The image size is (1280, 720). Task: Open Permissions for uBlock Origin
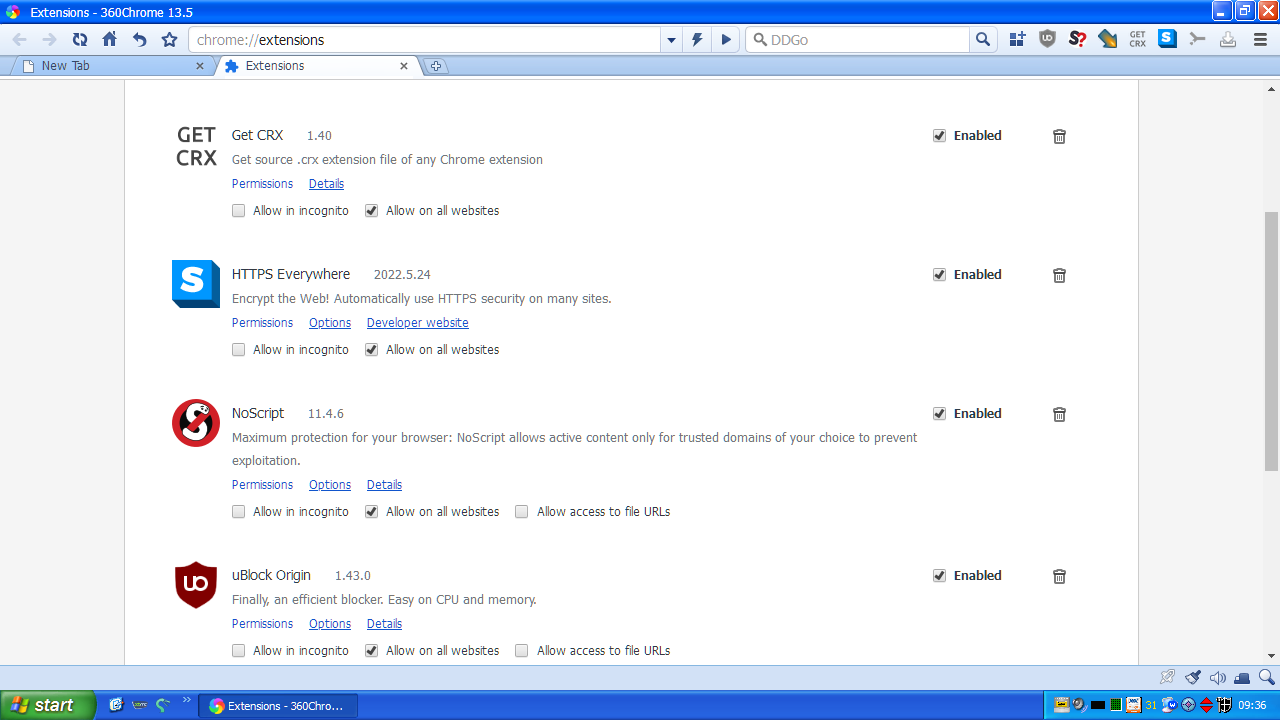(262, 623)
